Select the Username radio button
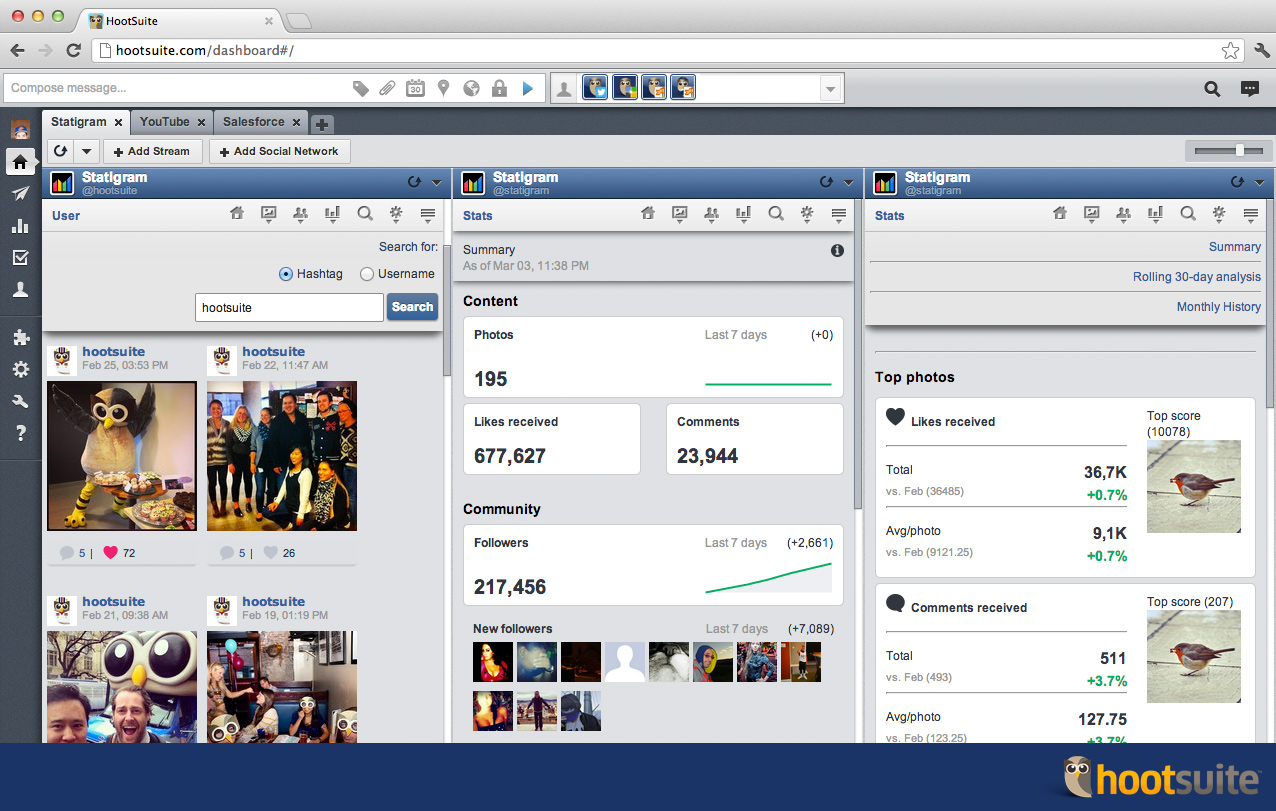 367,274
